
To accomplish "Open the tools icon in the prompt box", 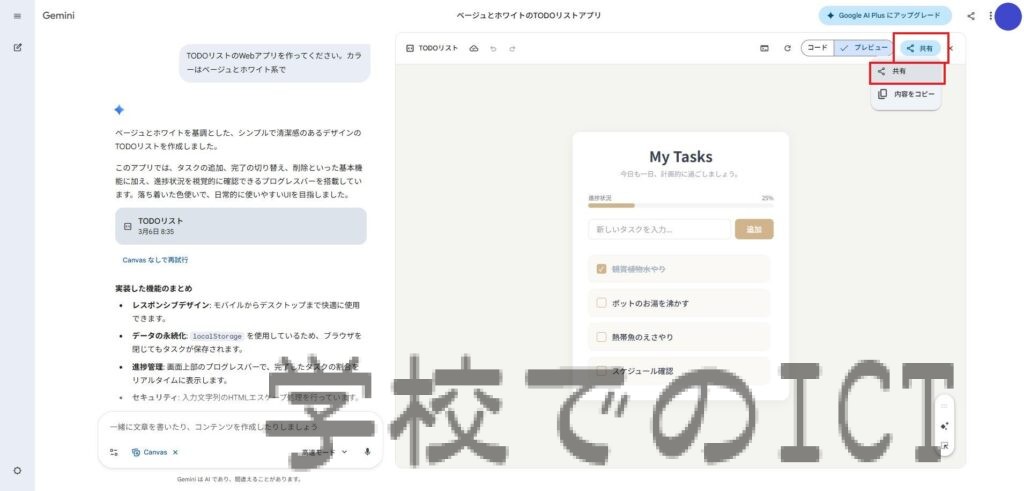I will click(114, 452).
